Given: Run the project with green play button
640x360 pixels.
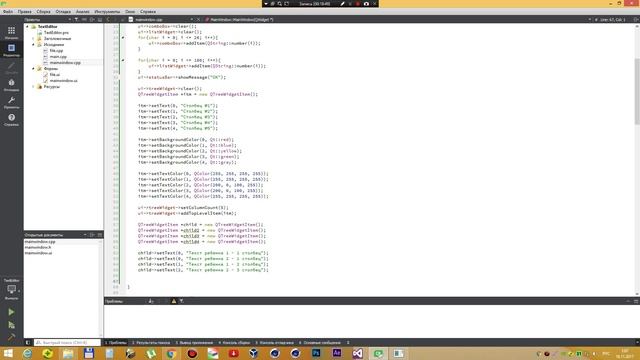Looking at the screenshot, I should 11,312.
